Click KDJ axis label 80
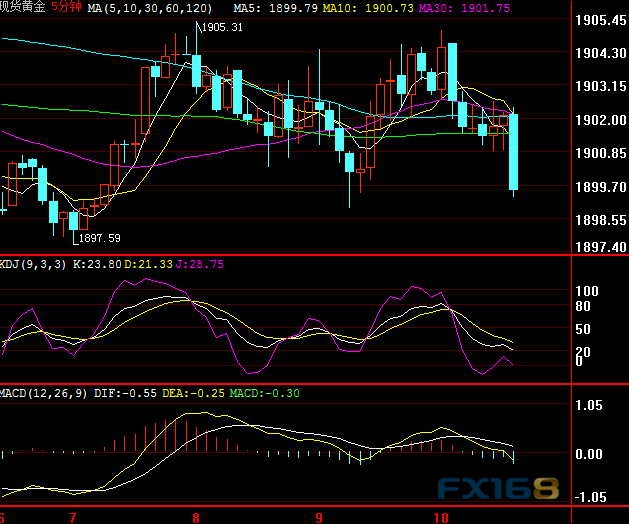The height and width of the screenshot is (524, 629). click(x=583, y=307)
